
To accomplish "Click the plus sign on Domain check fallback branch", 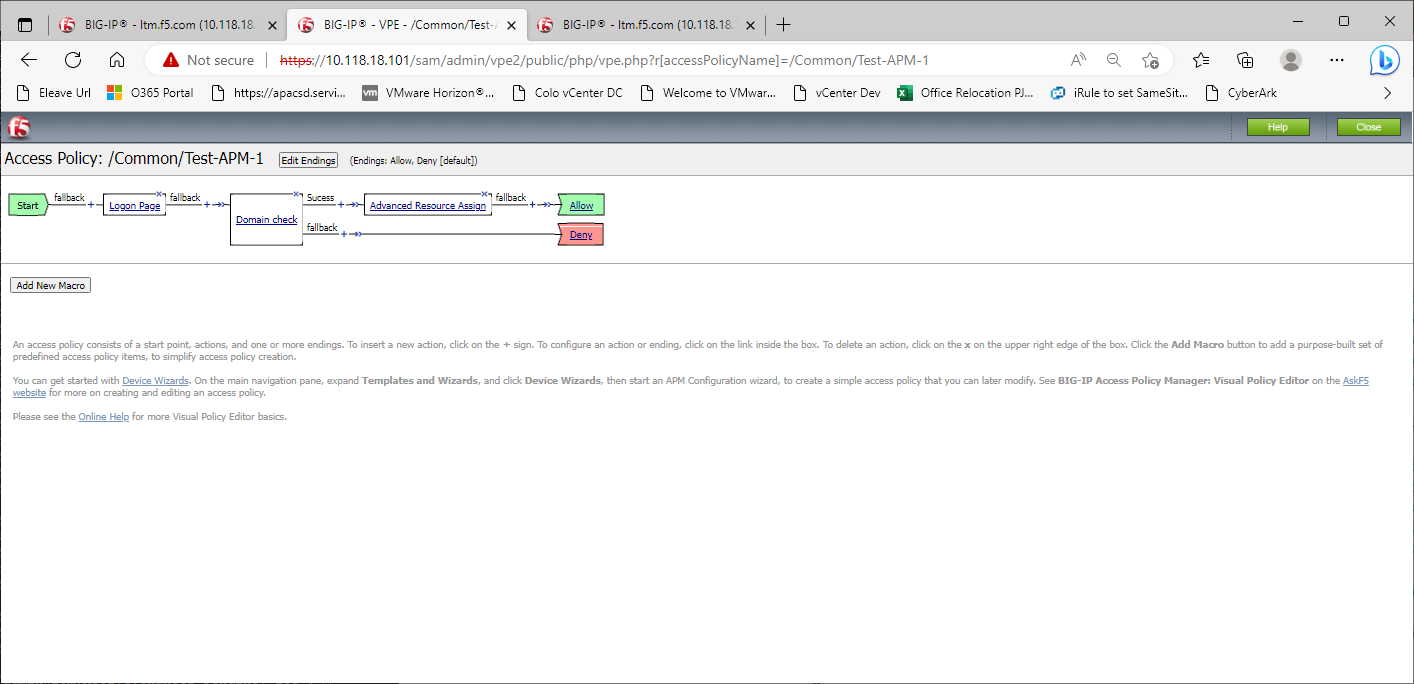I will 344,234.
